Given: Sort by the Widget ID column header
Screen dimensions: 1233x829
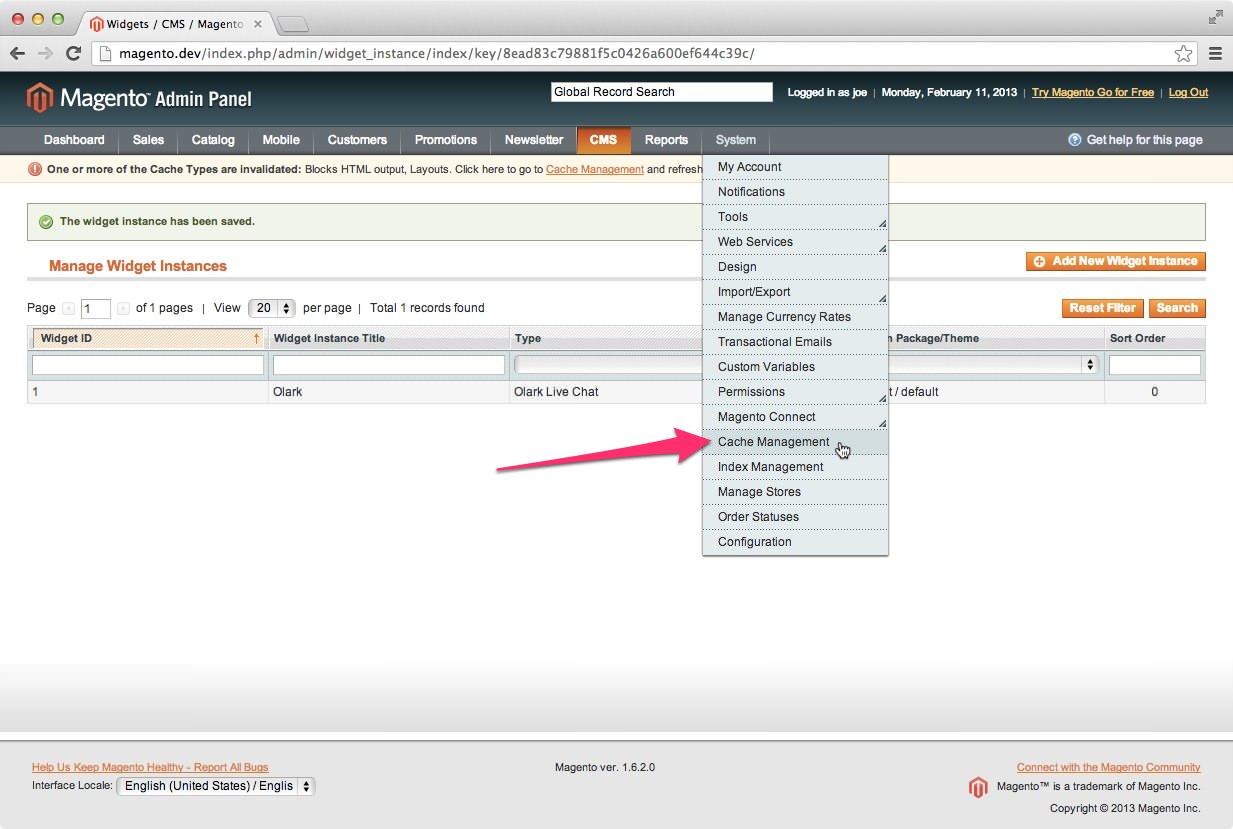Looking at the screenshot, I should (x=66, y=338).
